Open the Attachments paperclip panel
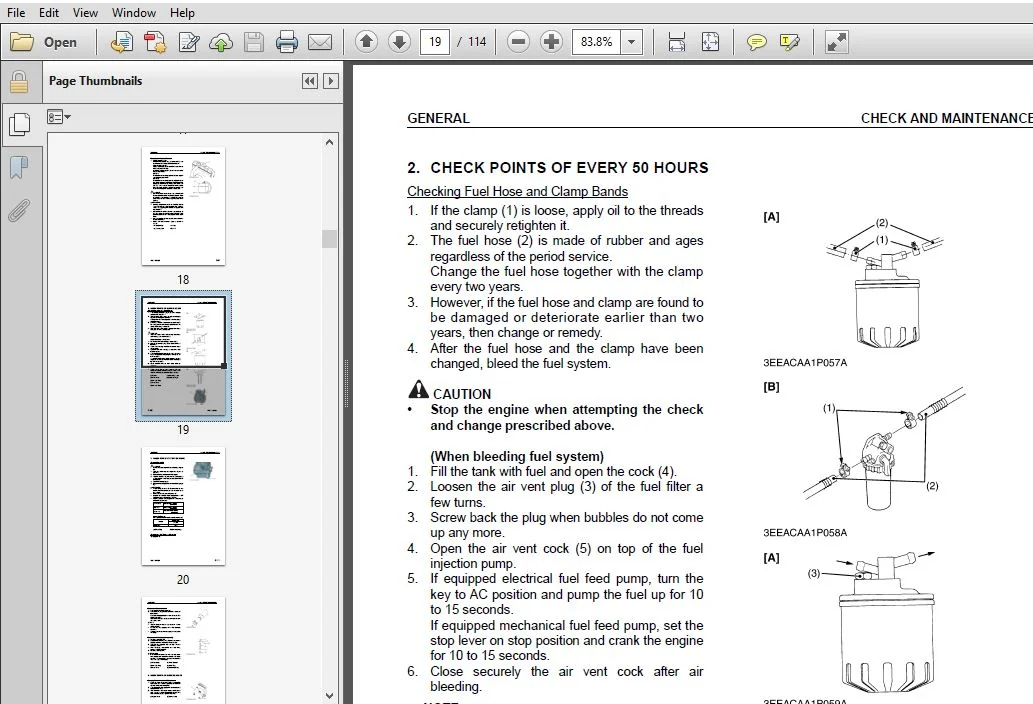The height and width of the screenshot is (704, 1033). (19, 211)
